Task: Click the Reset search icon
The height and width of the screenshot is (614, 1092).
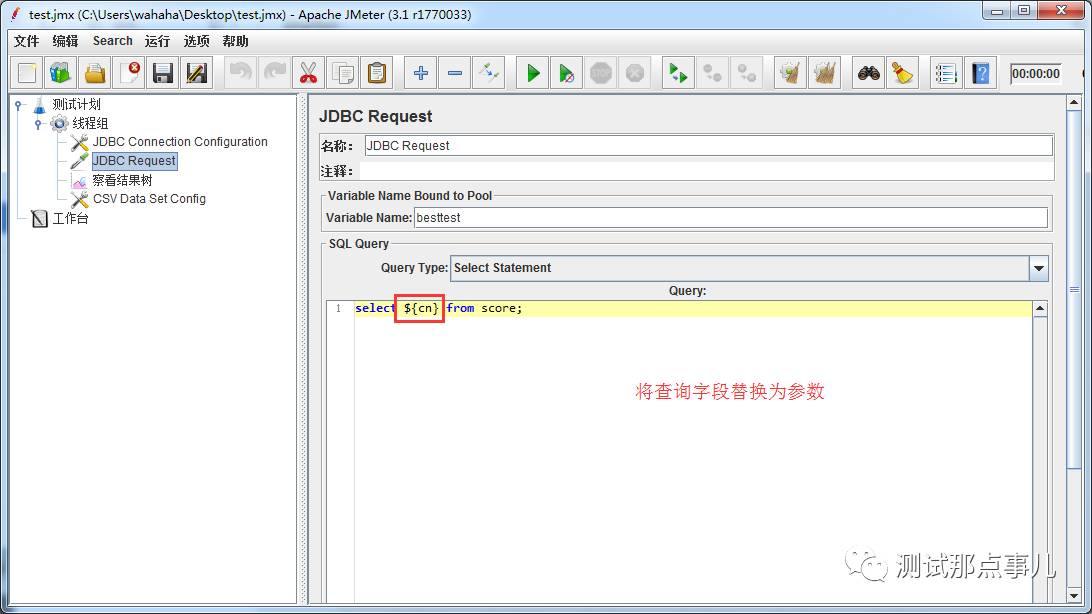Action: (x=903, y=73)
